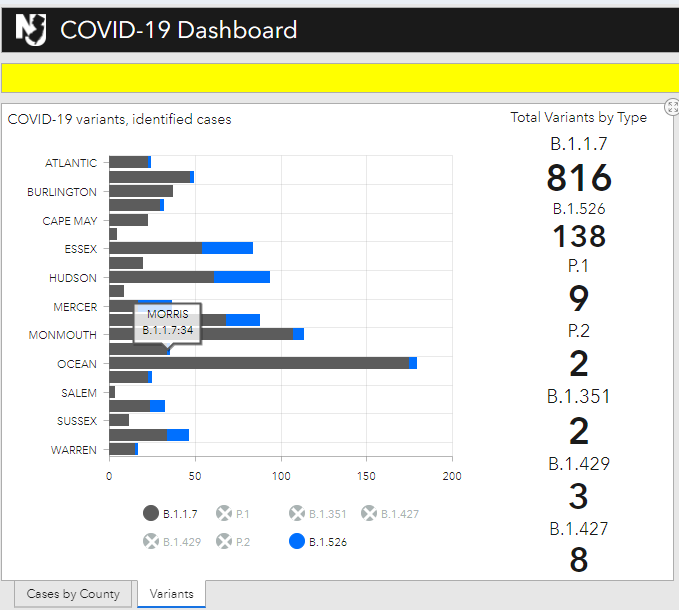Viewport: 679px width, 610px height.
Task: Click the crossed-out B.1.429 legend icon
Action: point(151,542)
